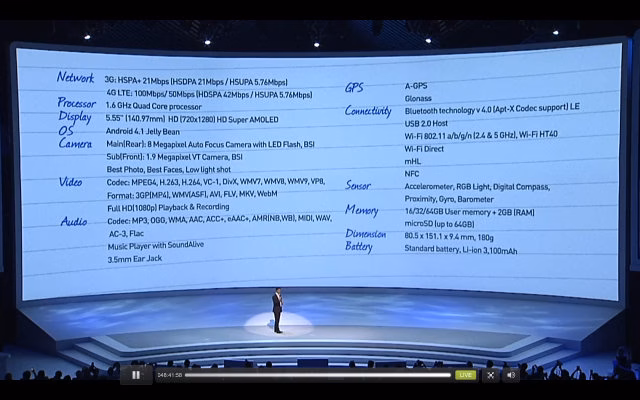Click the handwritten 'Battery' heading

coord(359,247)
